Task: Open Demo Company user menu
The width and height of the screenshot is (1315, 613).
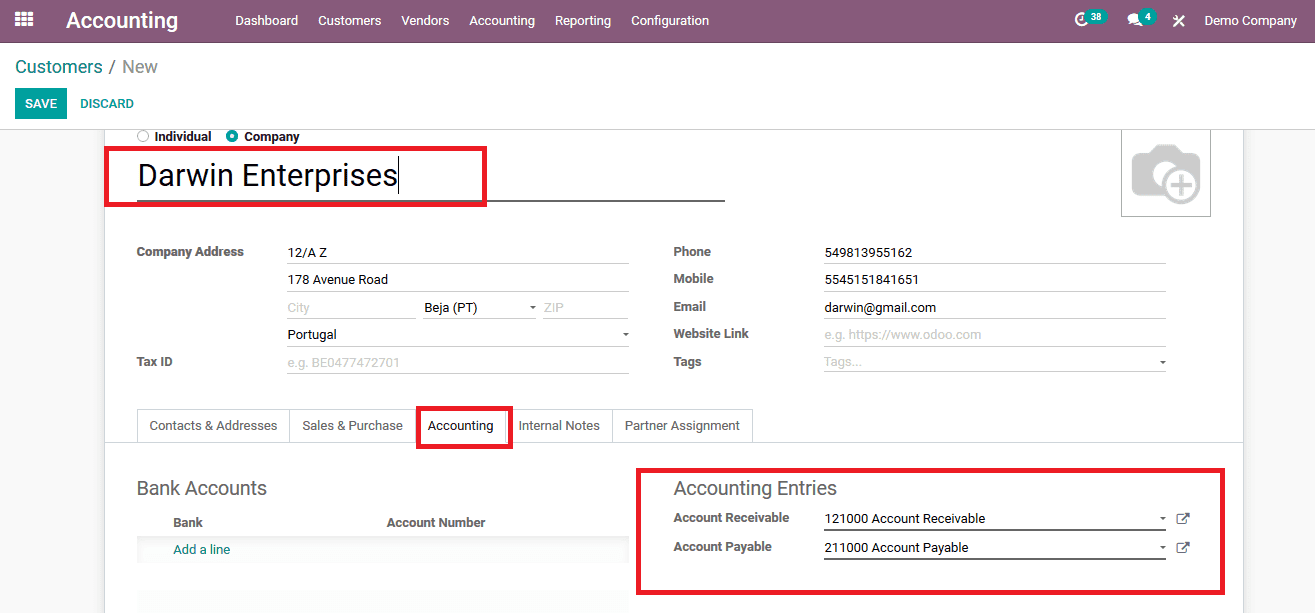Action: click(x=1250, y=20)
